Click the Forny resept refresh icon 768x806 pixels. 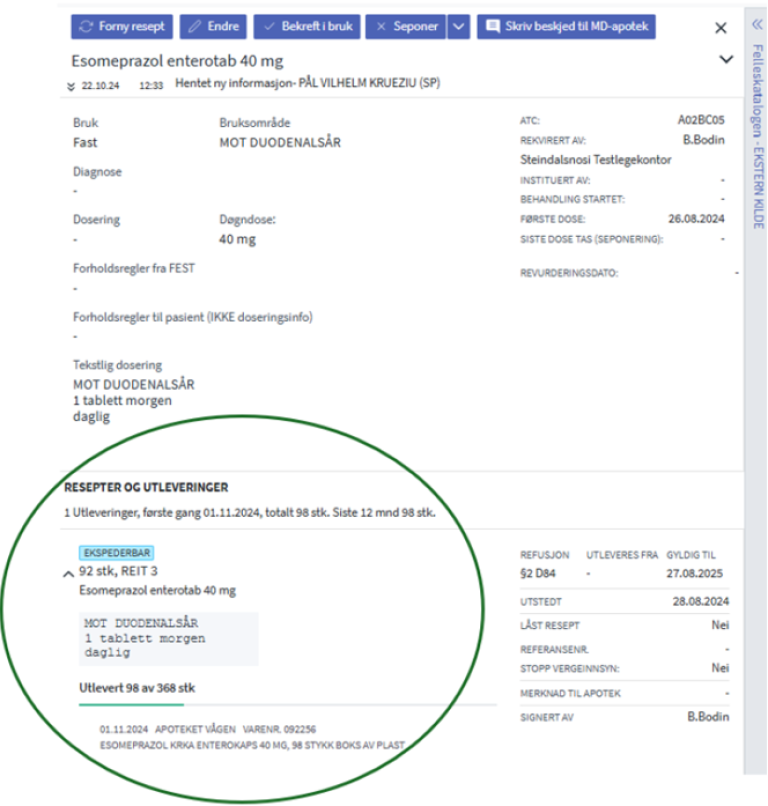[x=87, y=27]
